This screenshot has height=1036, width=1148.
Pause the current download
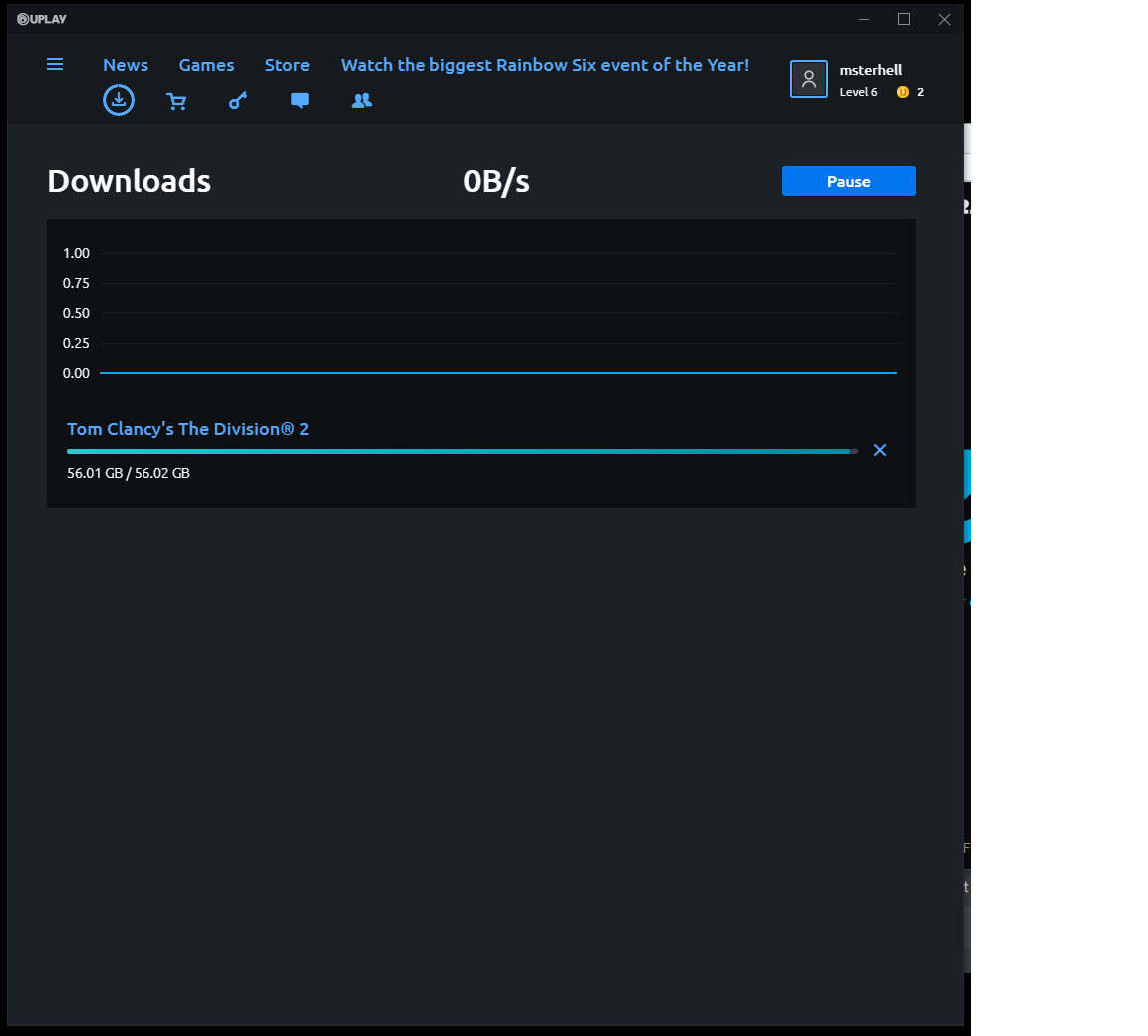(x=849, y=181)
